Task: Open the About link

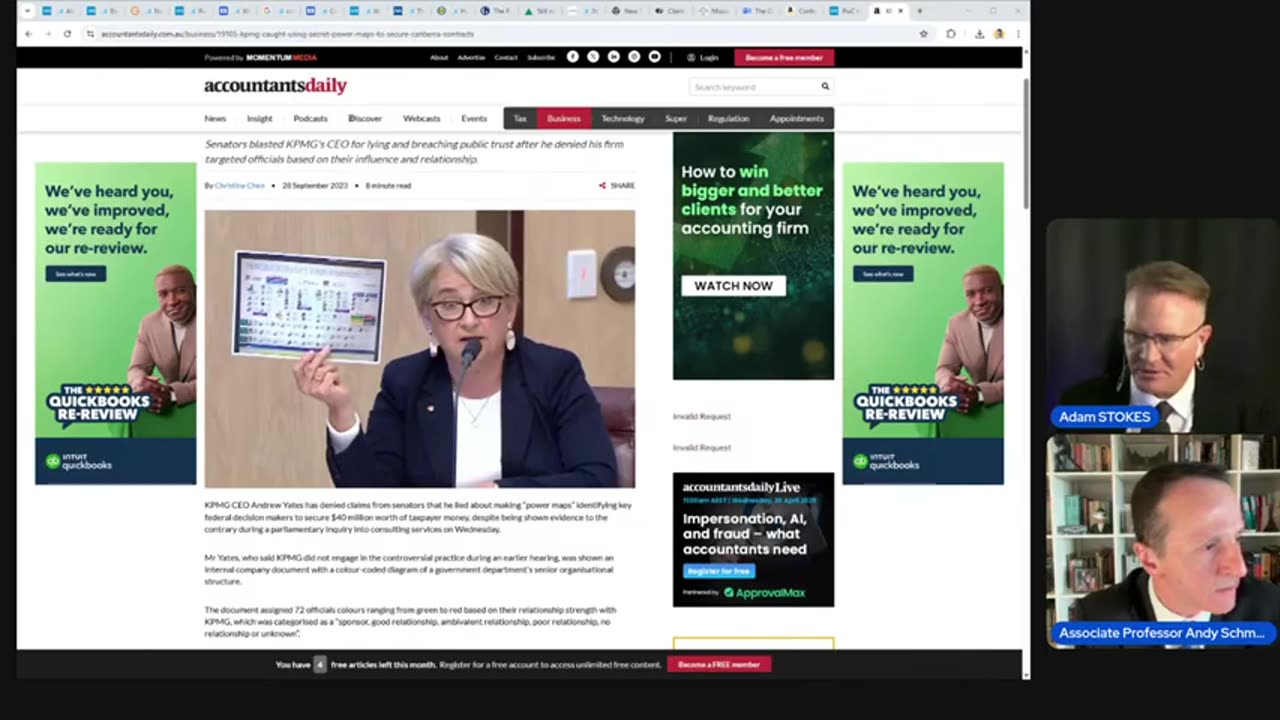Action: [439, 58]
